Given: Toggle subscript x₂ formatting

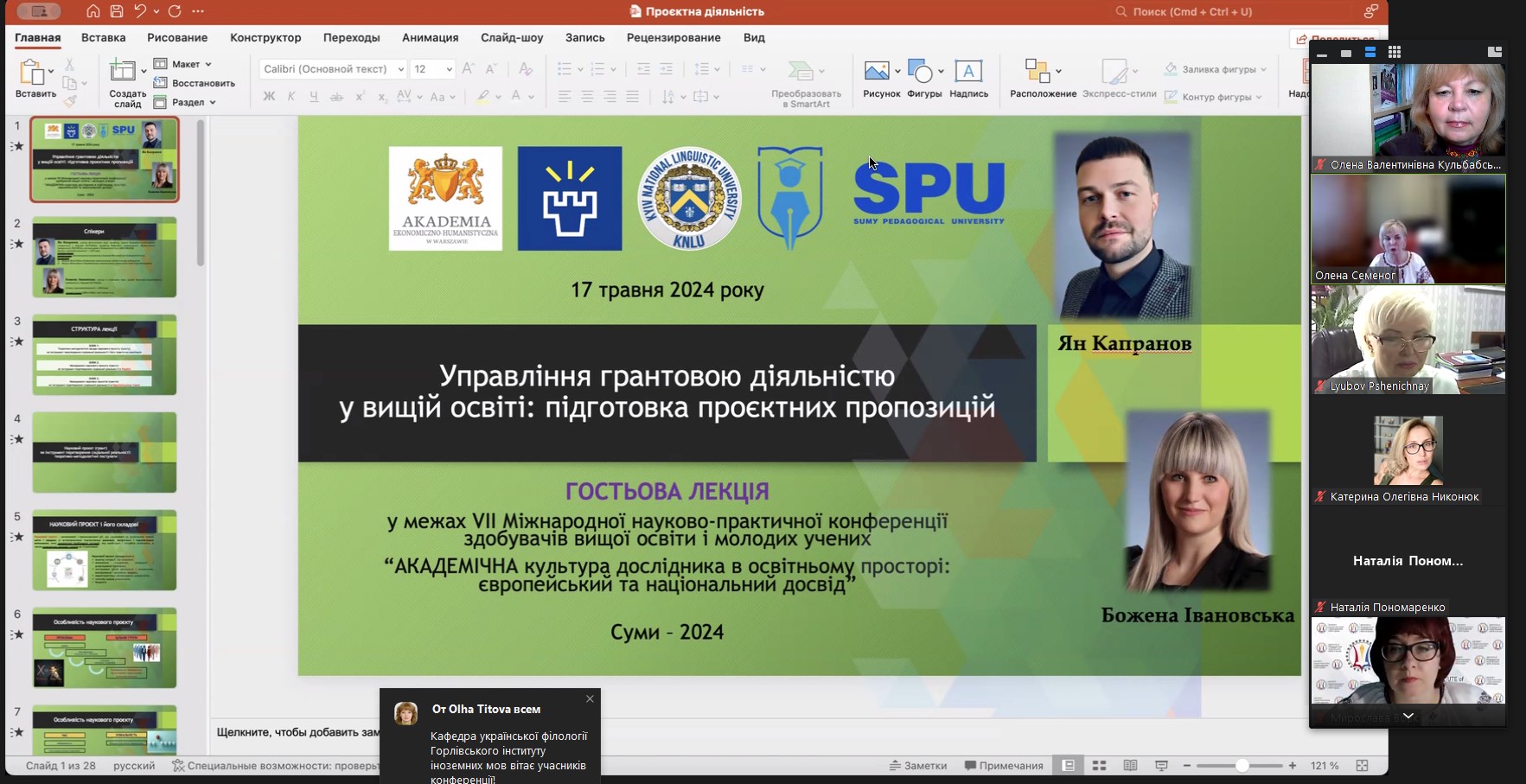Looking at the screenshot, I should click(382, 97).
